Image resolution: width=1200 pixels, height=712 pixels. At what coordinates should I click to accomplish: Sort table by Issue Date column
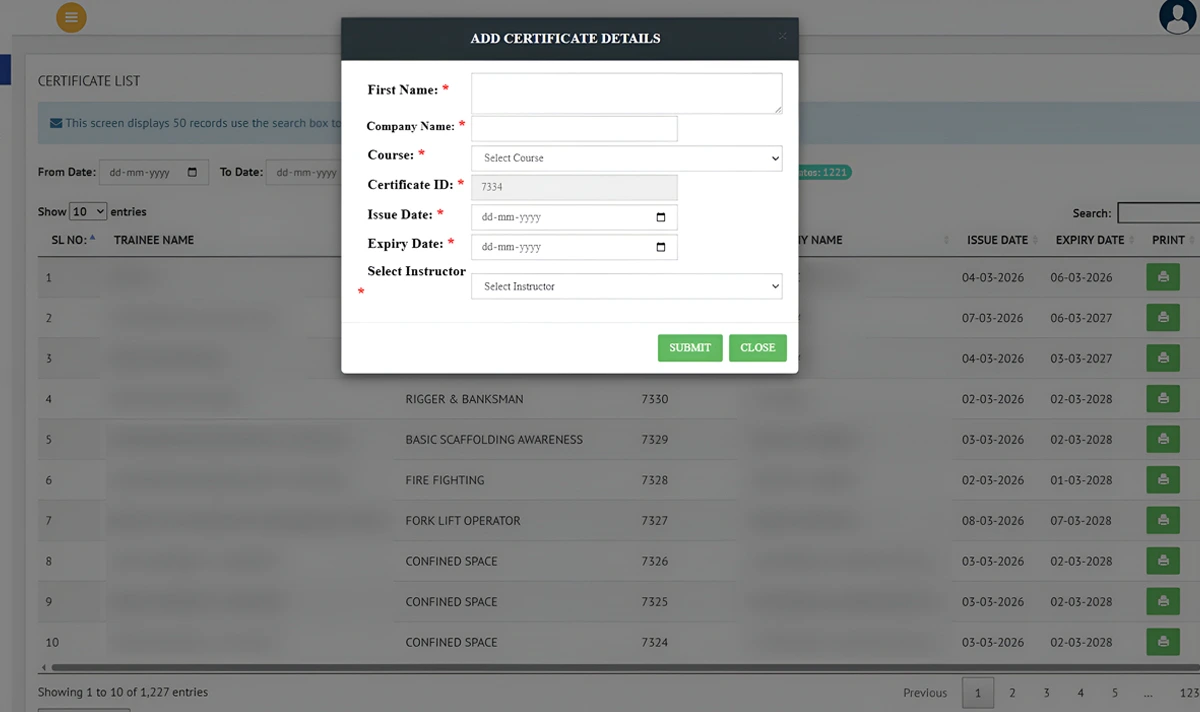997,240
